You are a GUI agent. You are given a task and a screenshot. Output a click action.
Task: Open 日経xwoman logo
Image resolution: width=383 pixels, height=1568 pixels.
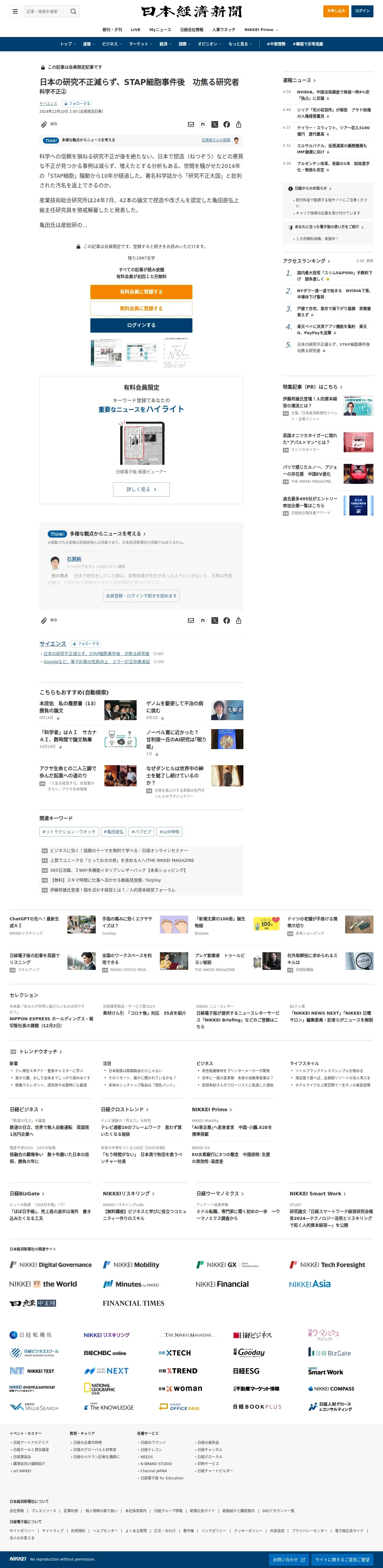[180, 1388]
